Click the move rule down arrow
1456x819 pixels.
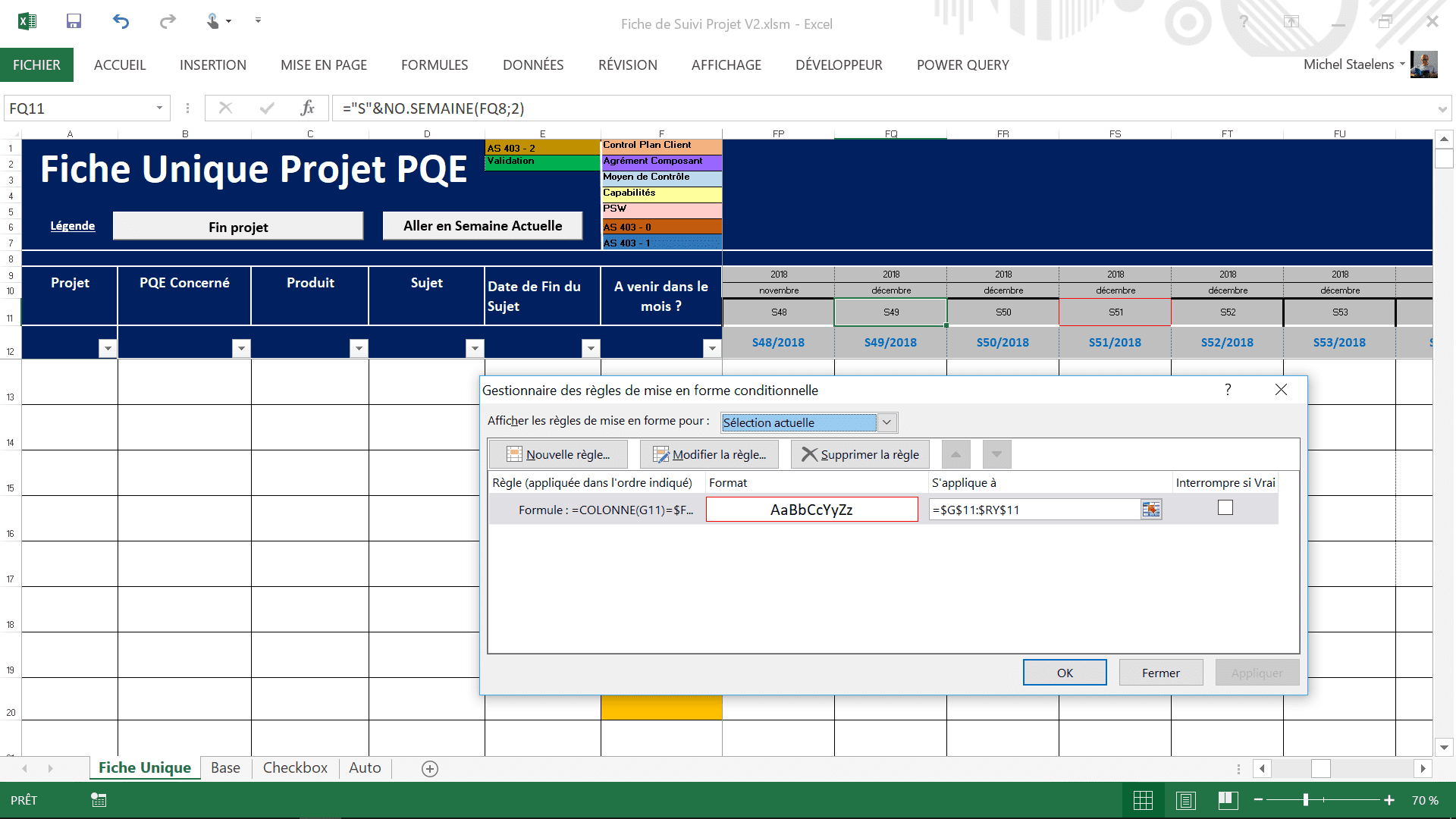point(996,454)
